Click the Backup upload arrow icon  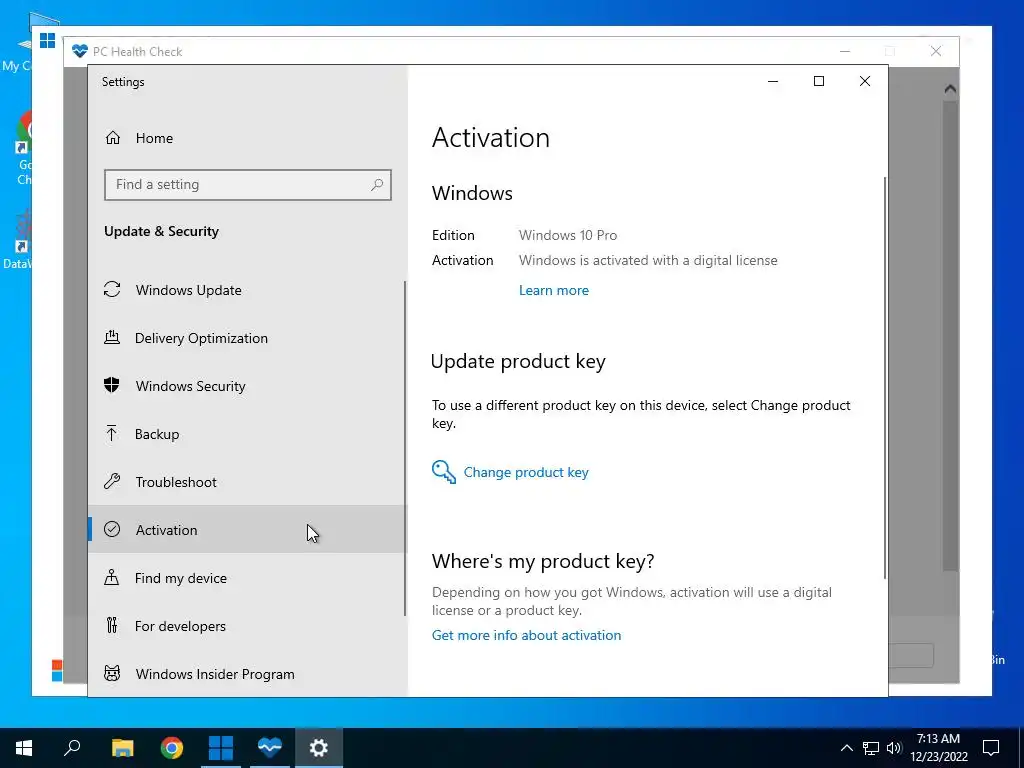pyautogui.click(x=112, y=433)
